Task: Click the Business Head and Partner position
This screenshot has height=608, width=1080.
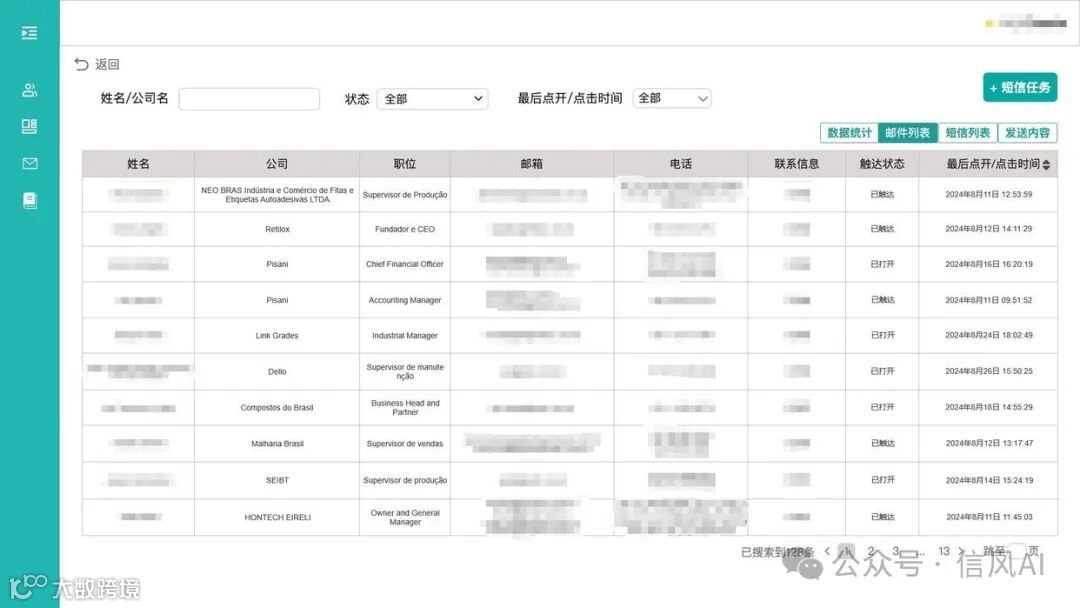Action: [x=405, y=408]
